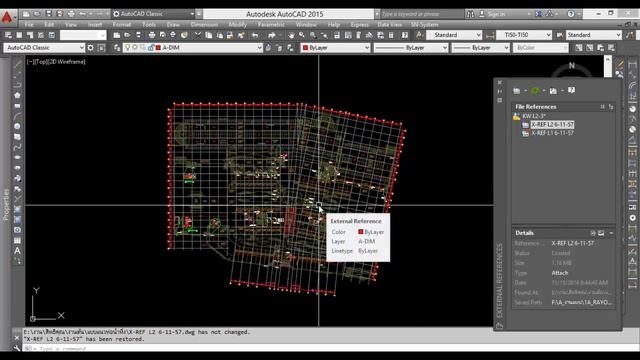Toggle tree view in File References header
The width and height of the screenshot is (640, 360).
(x=611, y=107)
